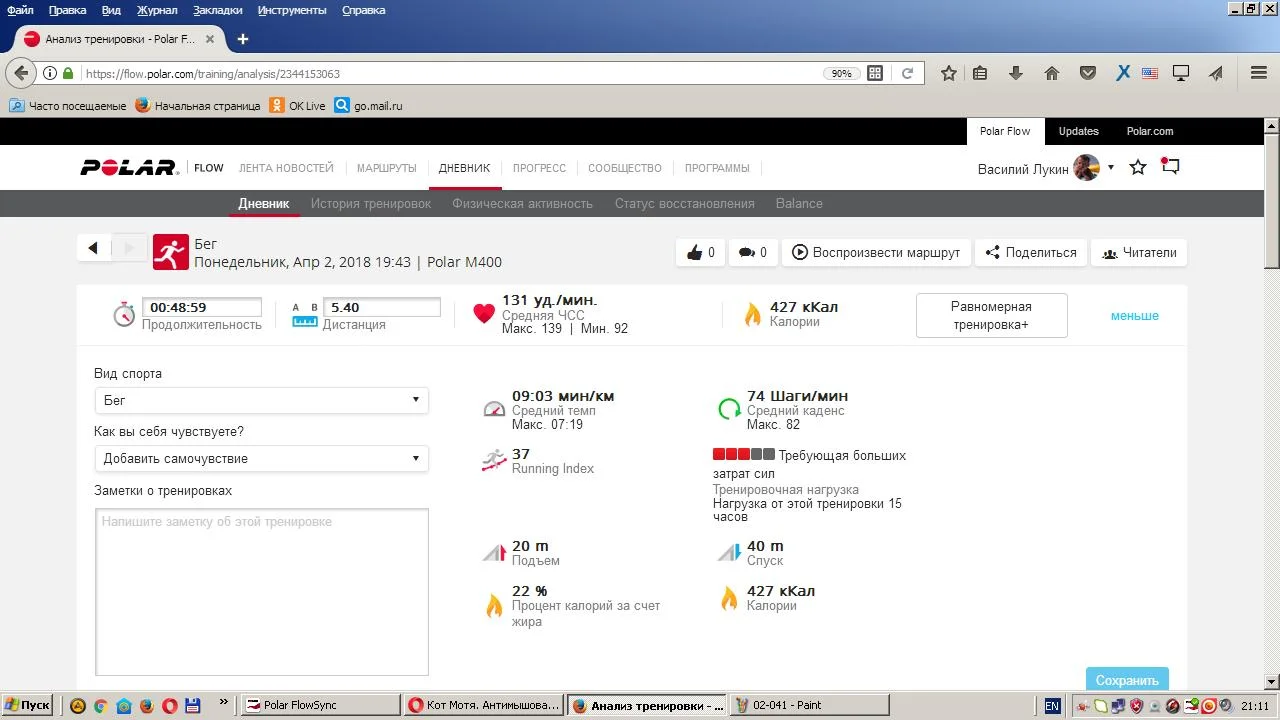This screenshot has width=1280, height=720.
Task: Open the Добавить самочувствие dropdown
Action: 261,458
